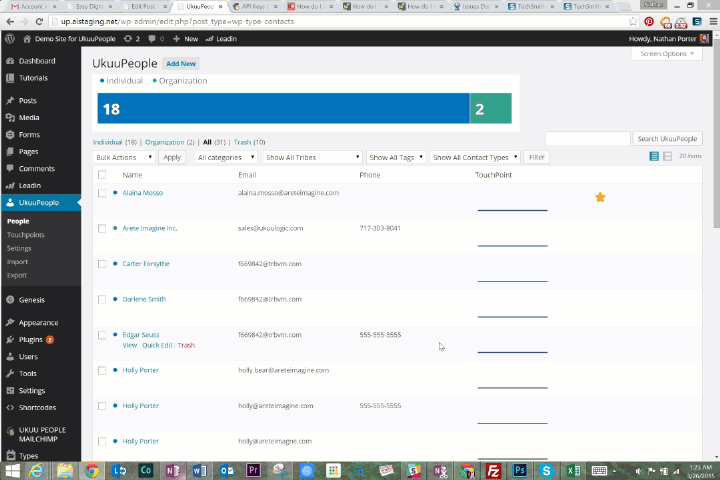
Task: Open Howdy, Nathan Porter account menu
Action: coord(669,39)
